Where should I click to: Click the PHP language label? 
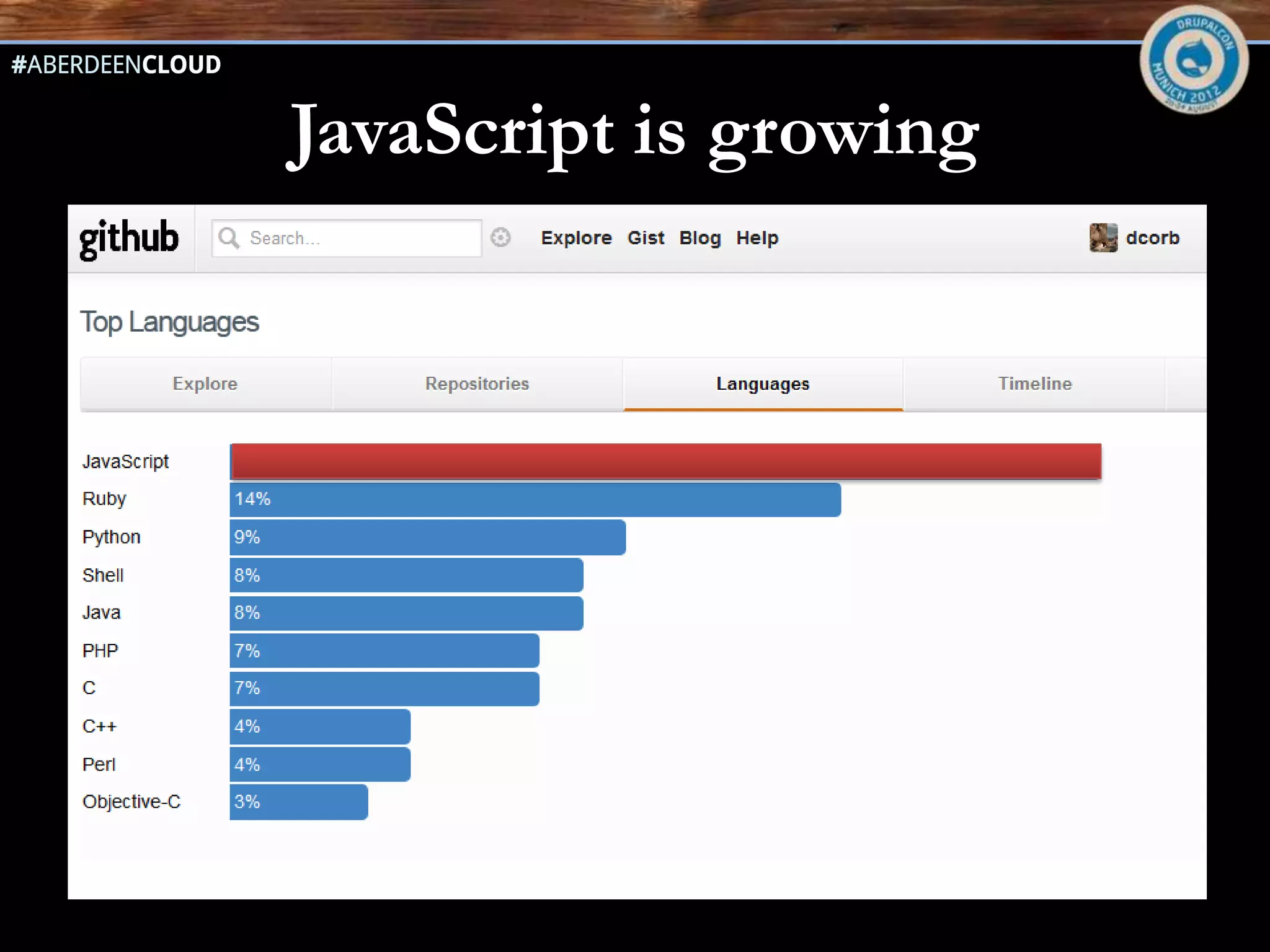point(100,651)
